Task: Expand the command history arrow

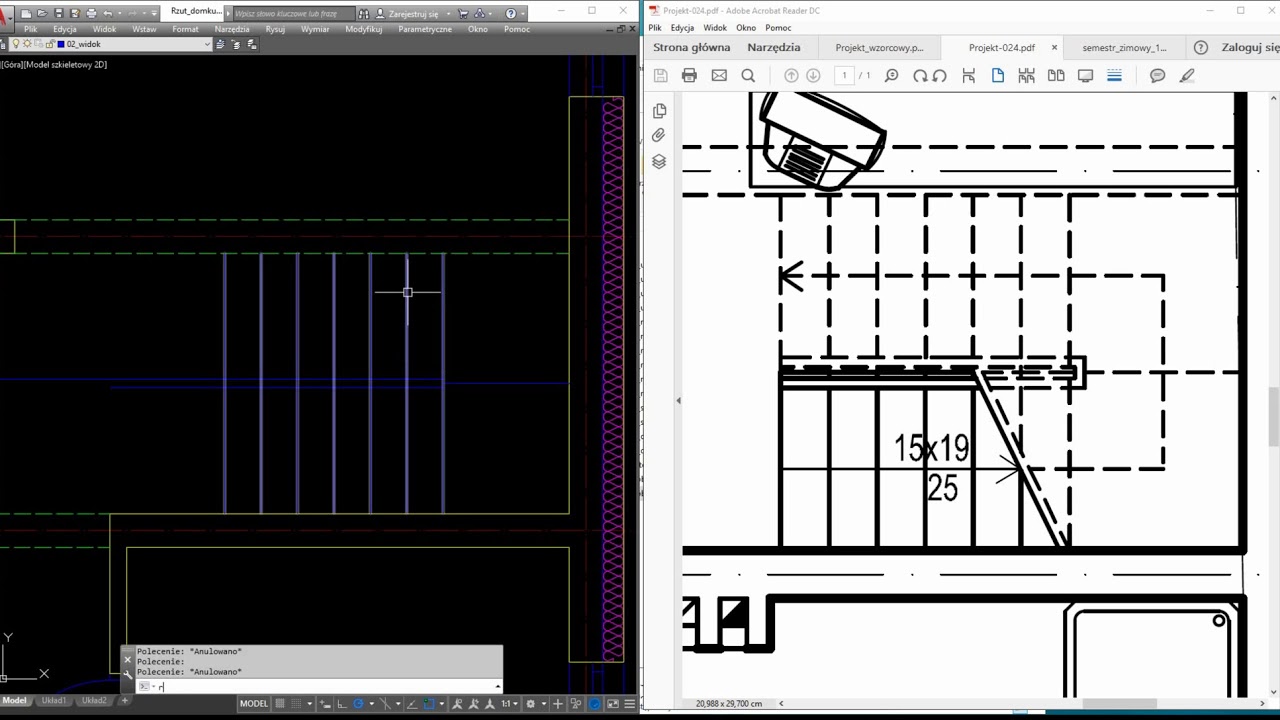Action: [498, 687]
